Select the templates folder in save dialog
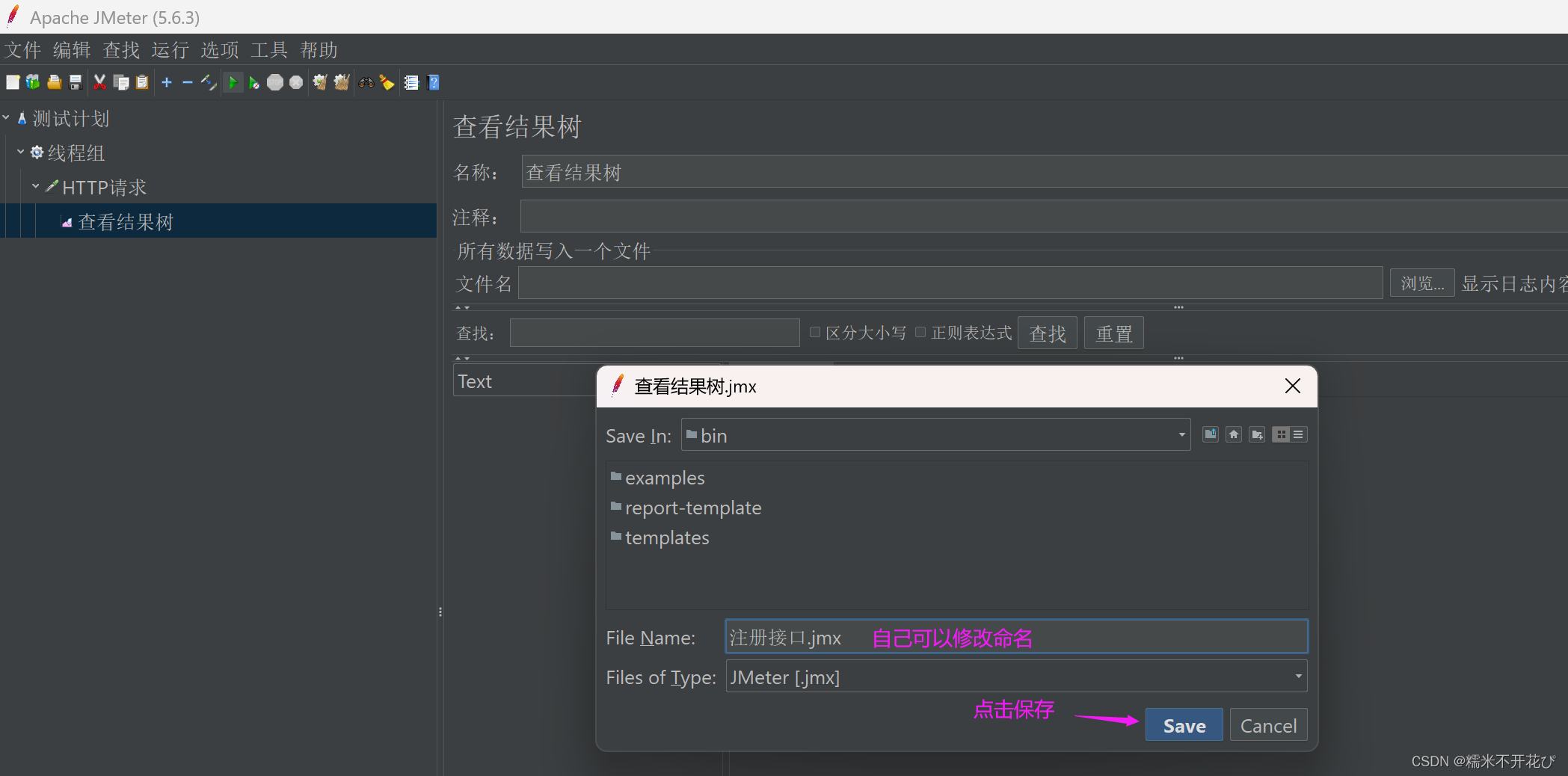1568x776 pixels. [x=666, y=537]
